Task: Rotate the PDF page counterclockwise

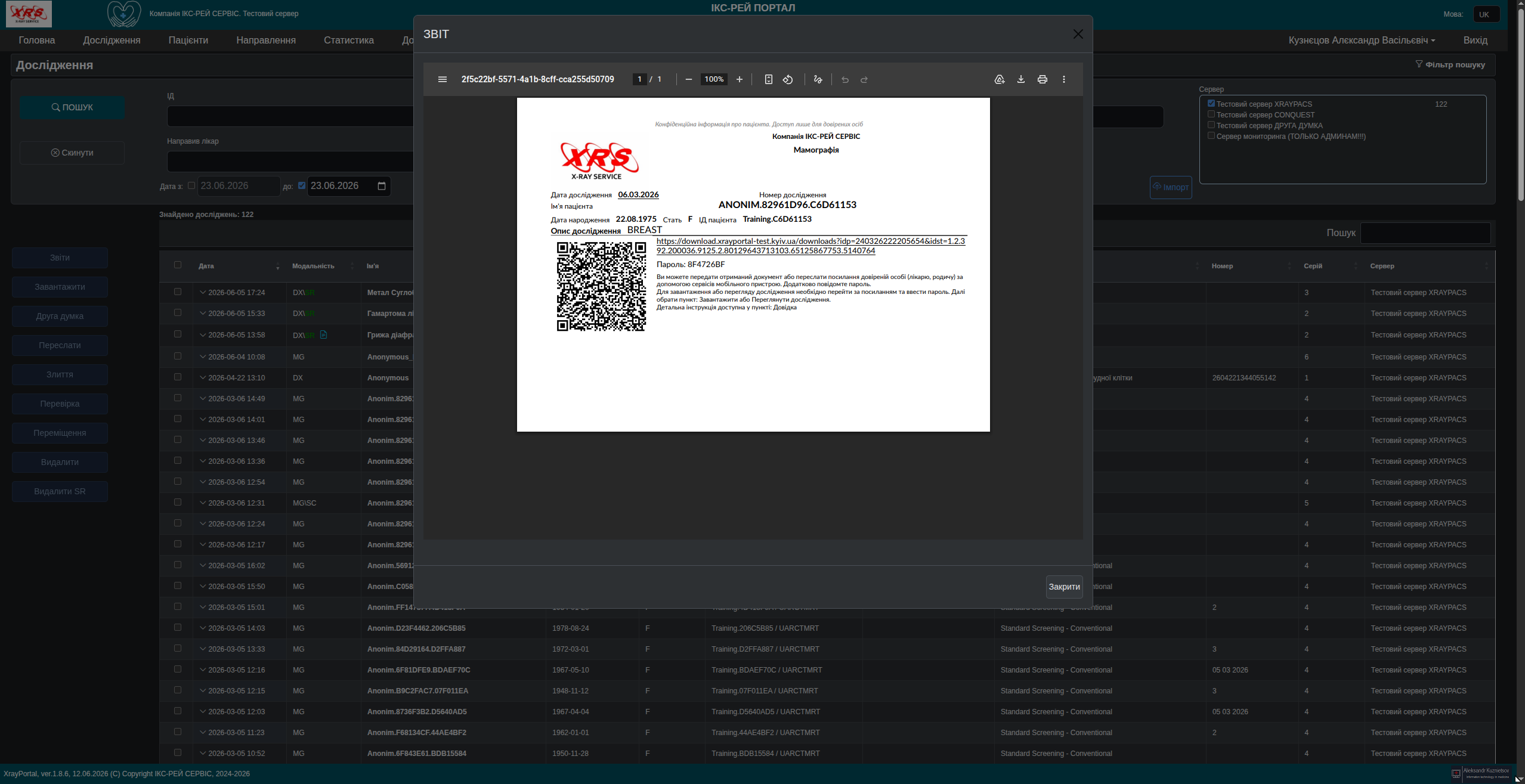Action: coord(788,79)
